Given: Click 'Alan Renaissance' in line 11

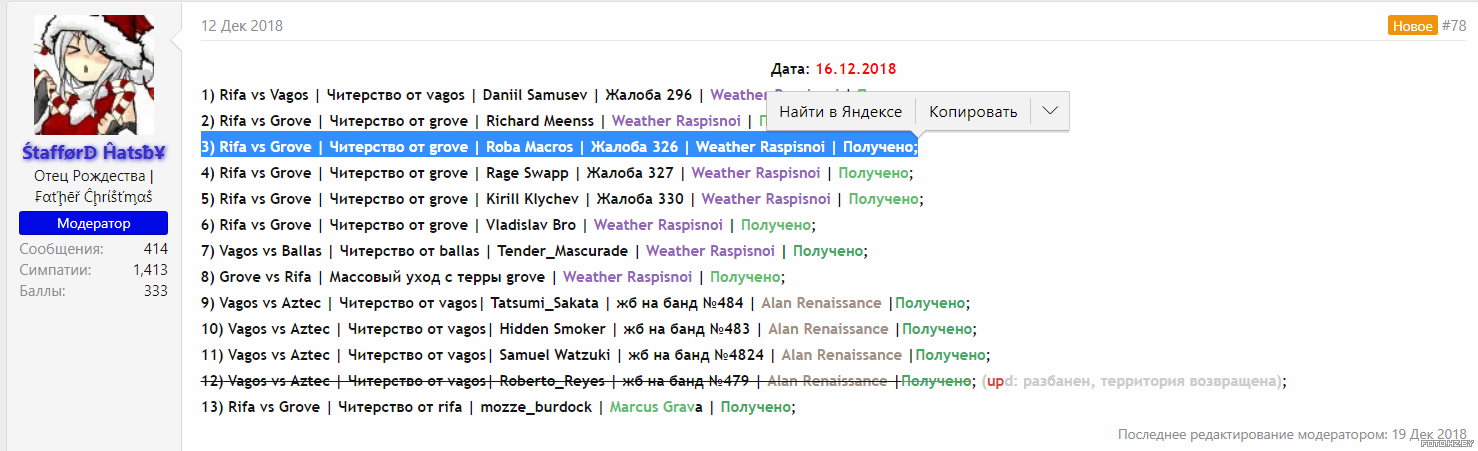Looking at the screenshot, I should 842,355.
